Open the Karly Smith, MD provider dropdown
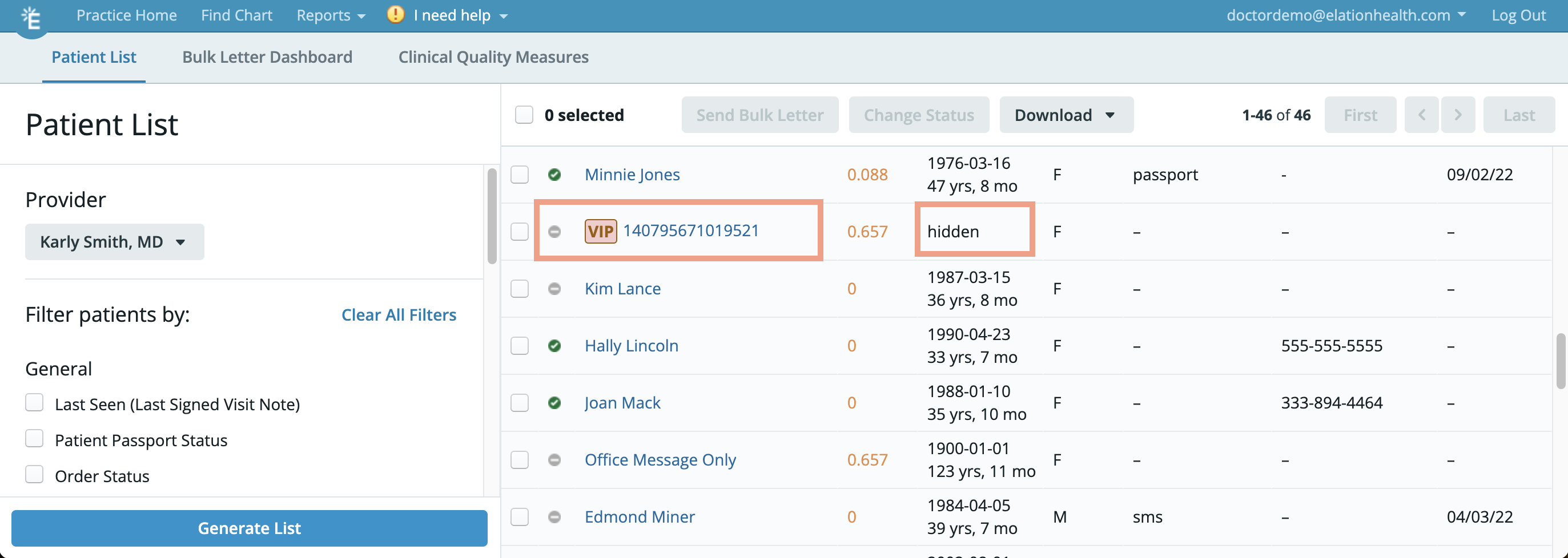The height and width of the screenshot is (558, 1568). [114, 242]
